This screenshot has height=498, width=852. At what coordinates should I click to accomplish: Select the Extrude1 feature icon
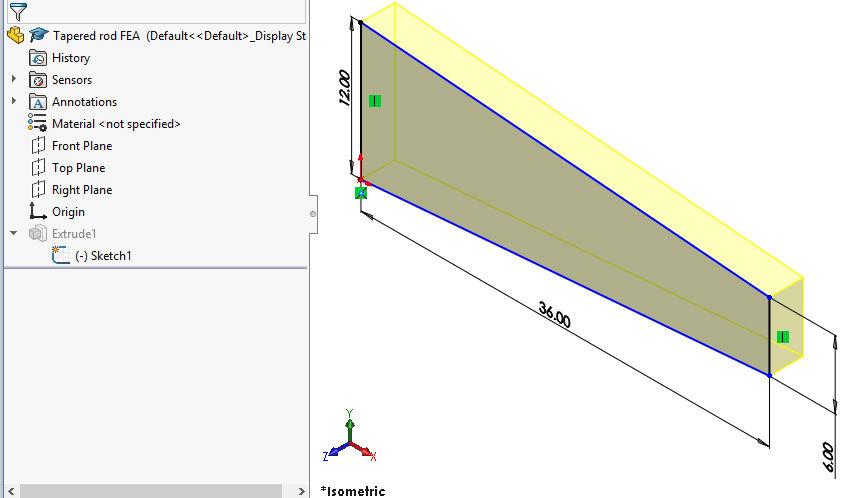coord(38,234)
